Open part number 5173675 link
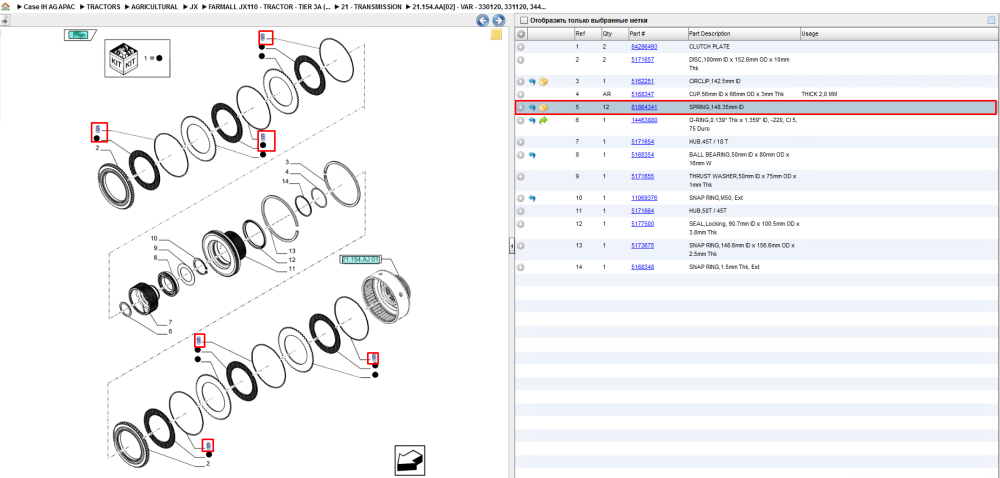1000x478 pixels. coord(642,245)
